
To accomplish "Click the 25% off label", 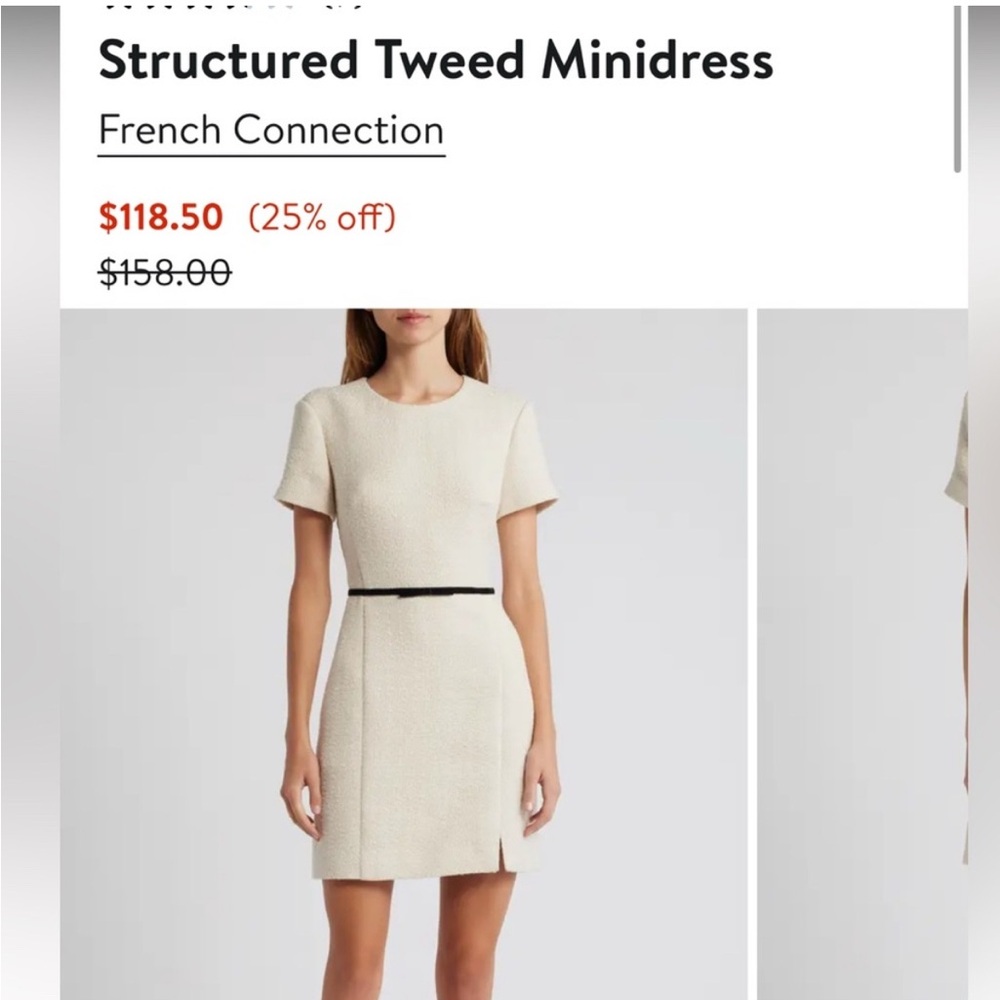I will click(323, 215).
